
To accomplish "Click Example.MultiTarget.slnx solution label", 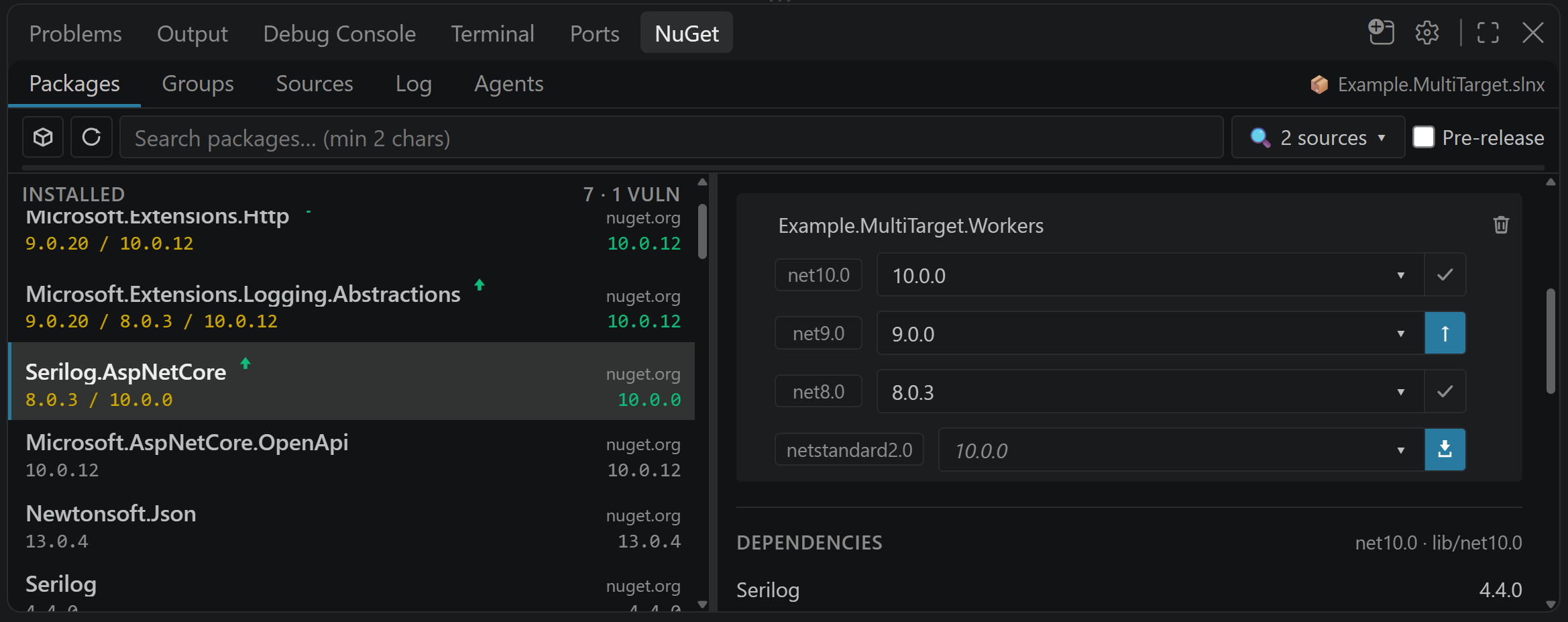I will point(1441,85).
